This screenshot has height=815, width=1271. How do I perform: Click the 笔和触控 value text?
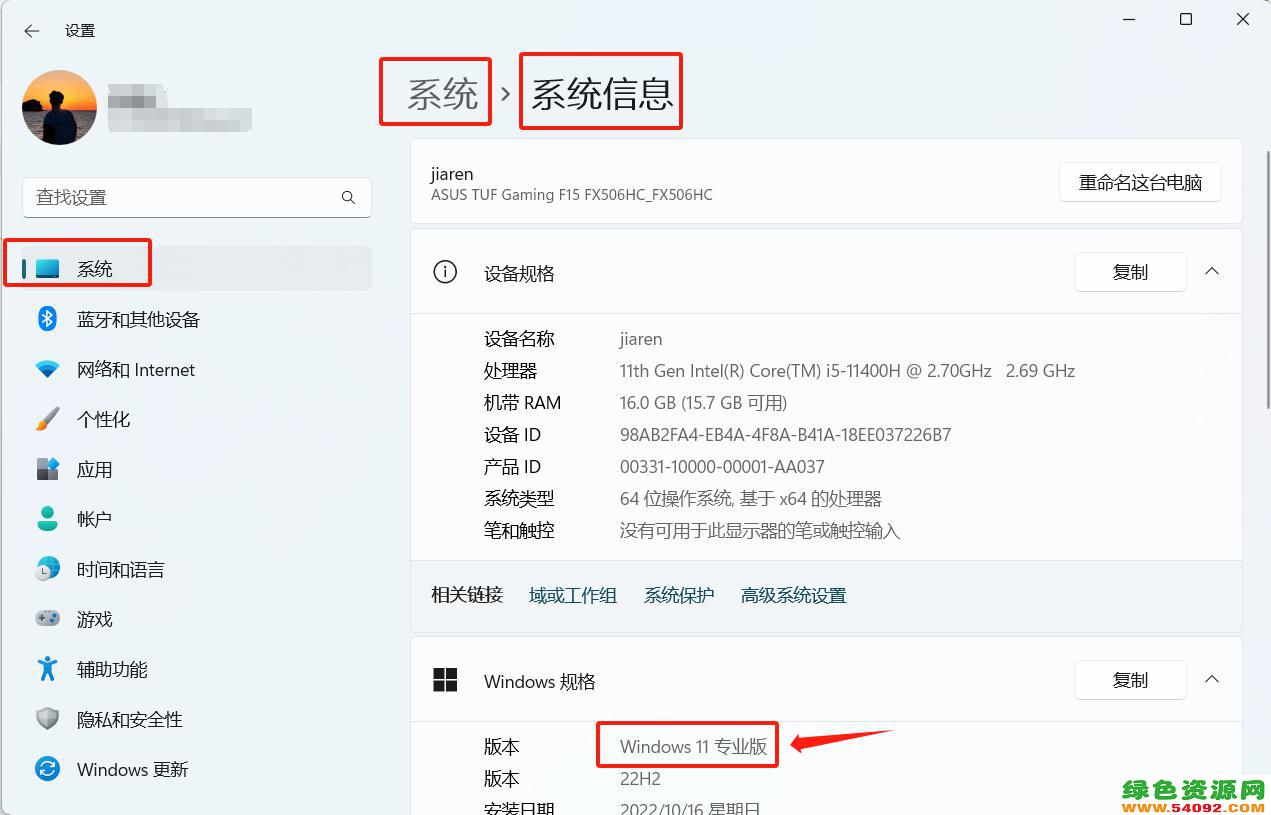[x=760, y=531]
